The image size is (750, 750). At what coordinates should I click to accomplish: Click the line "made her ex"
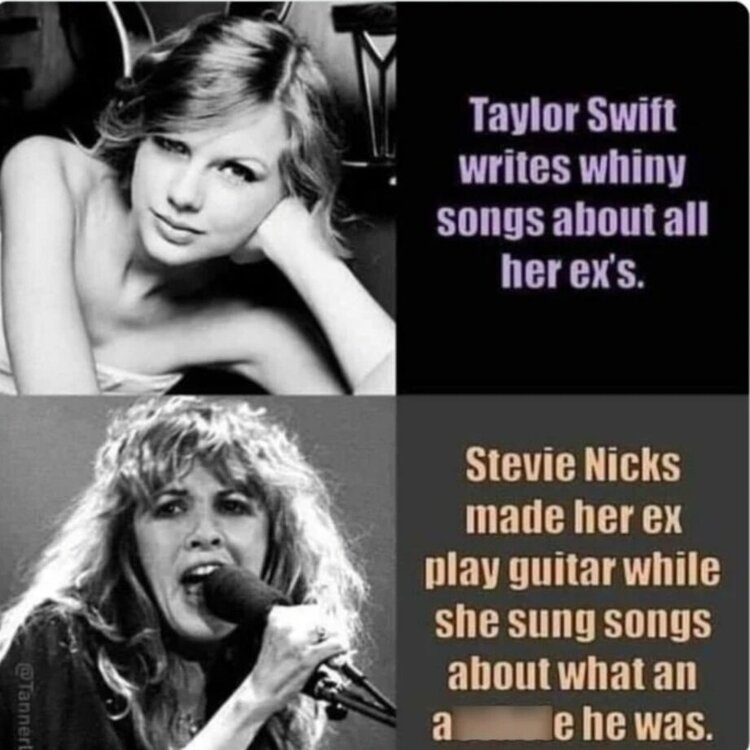click(573, 518)
